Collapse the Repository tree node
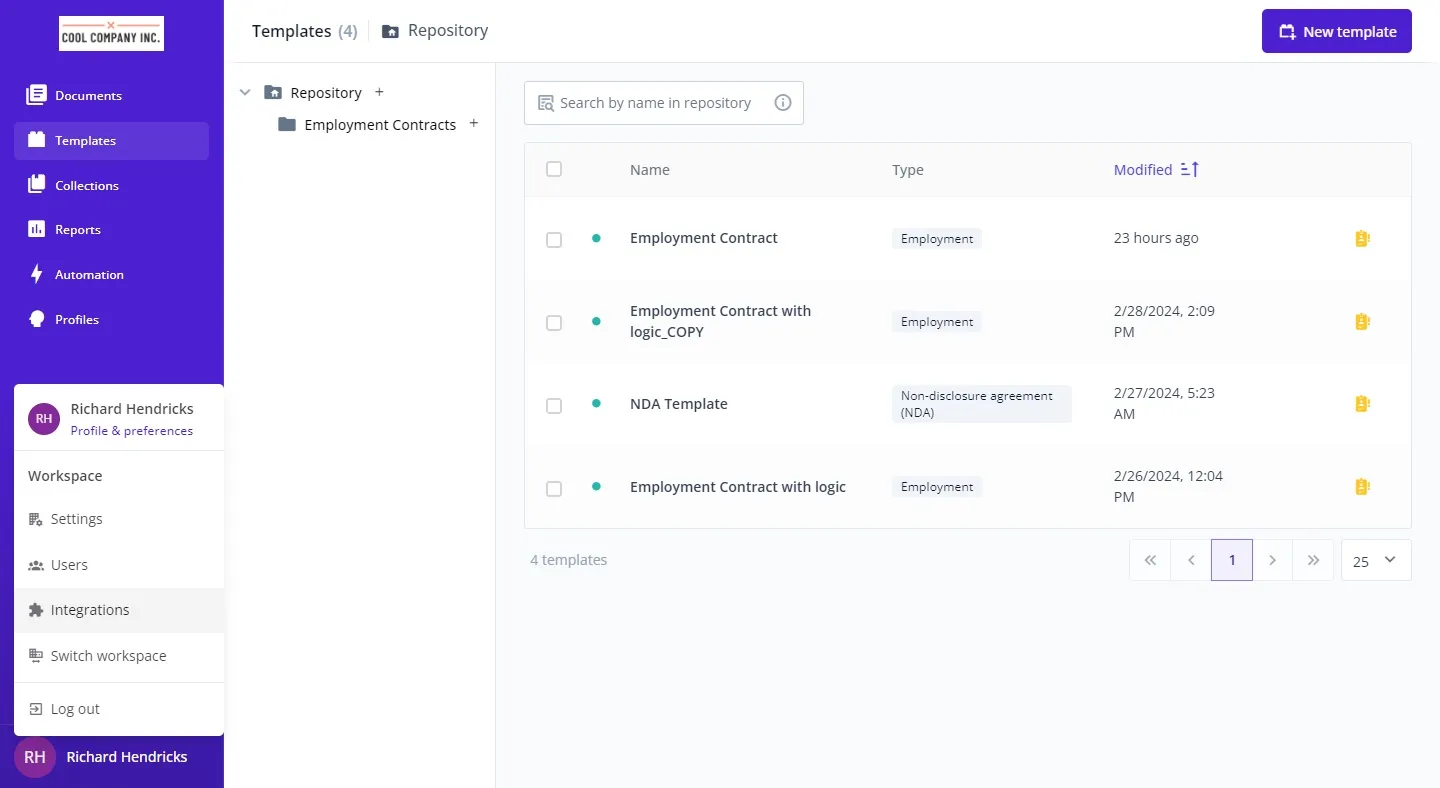This screenshot has height=788, width=1440. (245, 92)
